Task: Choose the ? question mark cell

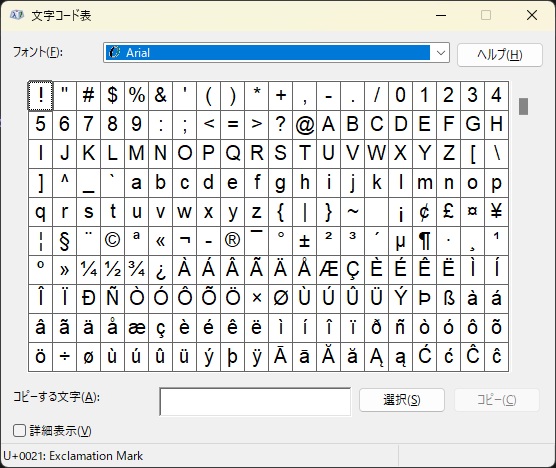Action: pos(280,125)
